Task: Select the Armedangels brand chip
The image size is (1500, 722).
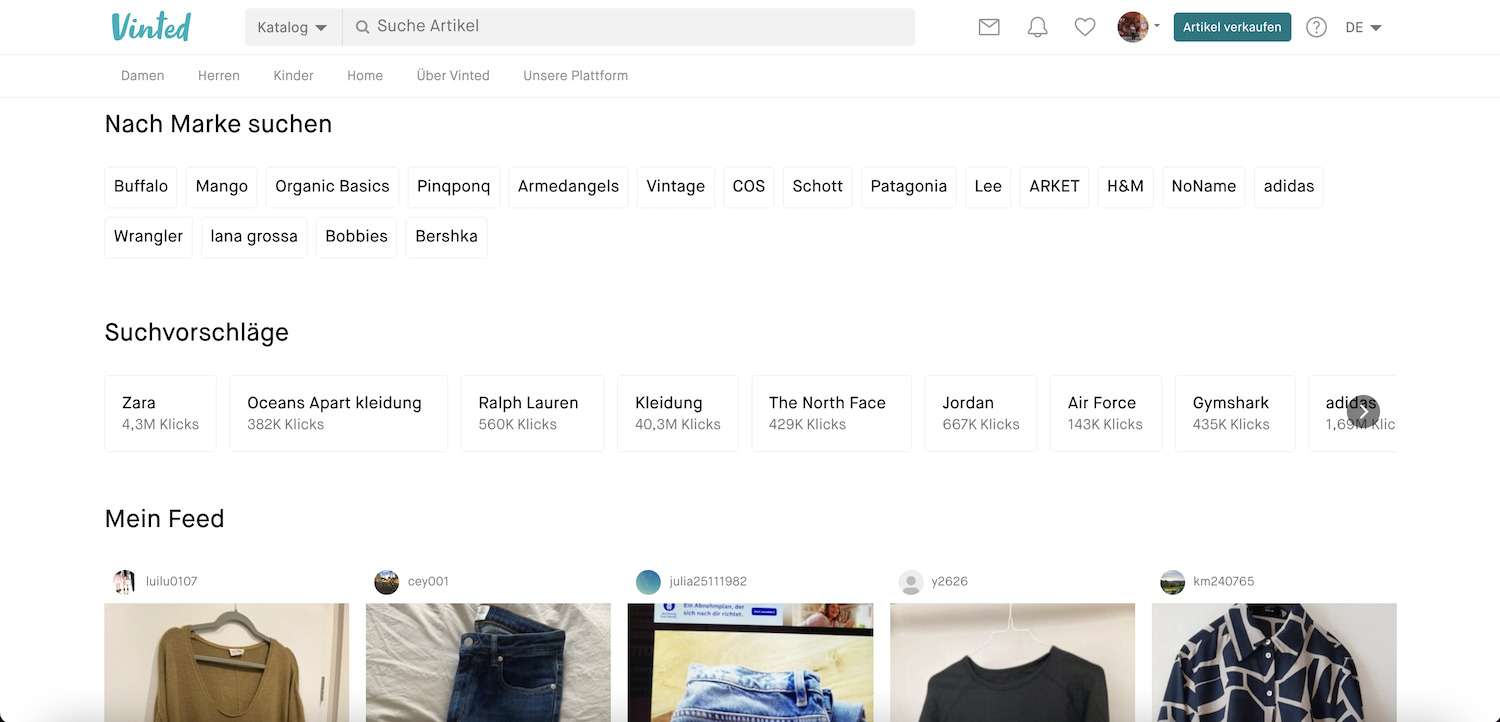Action: coord(568,187)
